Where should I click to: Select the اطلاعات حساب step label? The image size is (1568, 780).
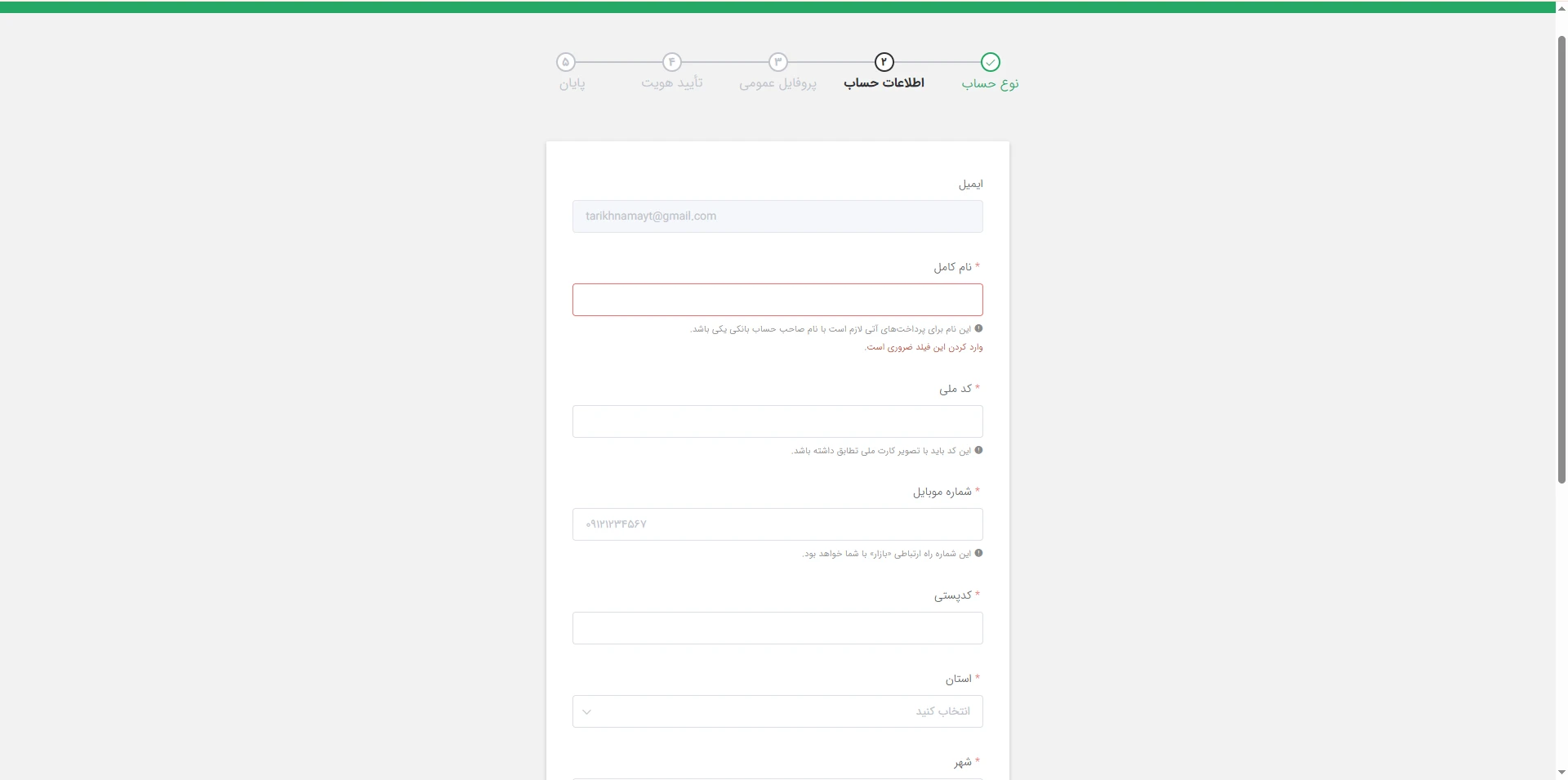(x=884, y=83)
